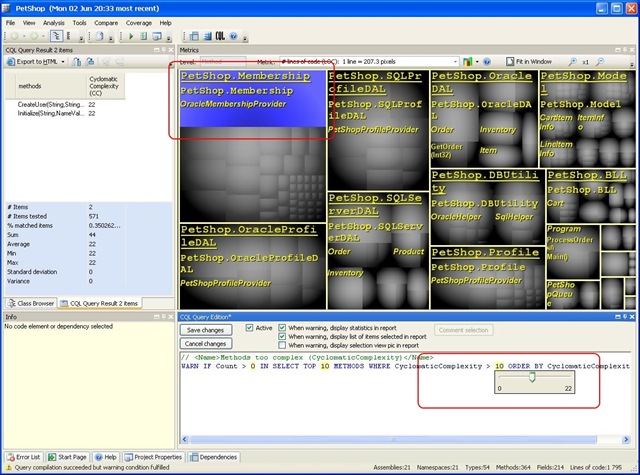Open toolbar options after the window layout icon
This screenshot has height=475, width=640.
click(169, 38)
